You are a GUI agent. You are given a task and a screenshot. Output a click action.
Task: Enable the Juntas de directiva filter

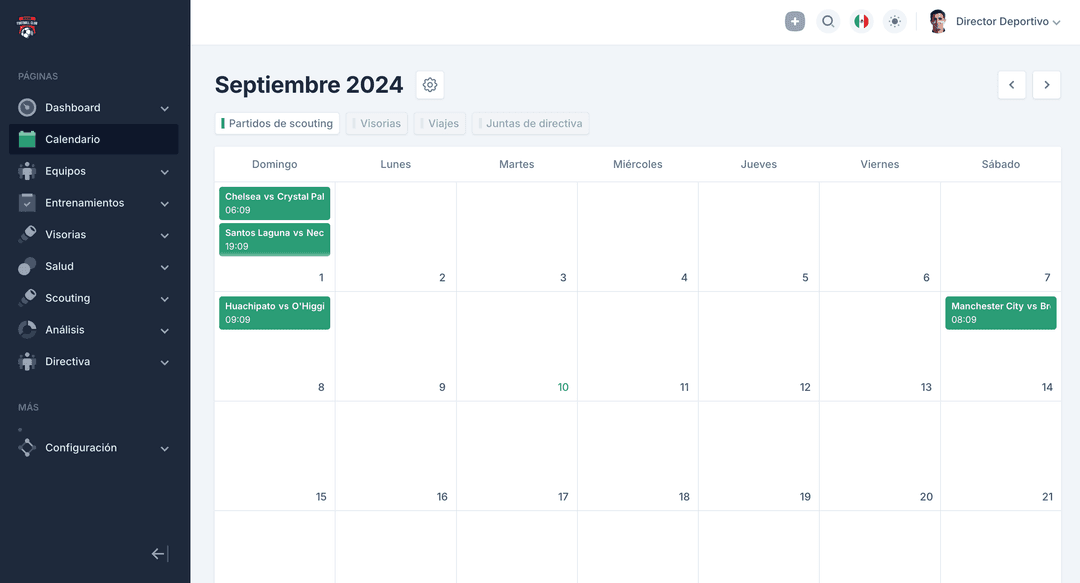point(530,123)
